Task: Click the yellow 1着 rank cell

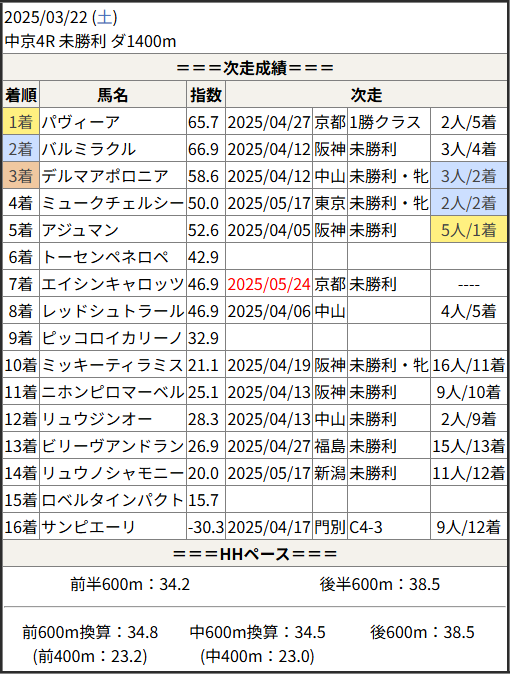Action: (x=21, y=122)
